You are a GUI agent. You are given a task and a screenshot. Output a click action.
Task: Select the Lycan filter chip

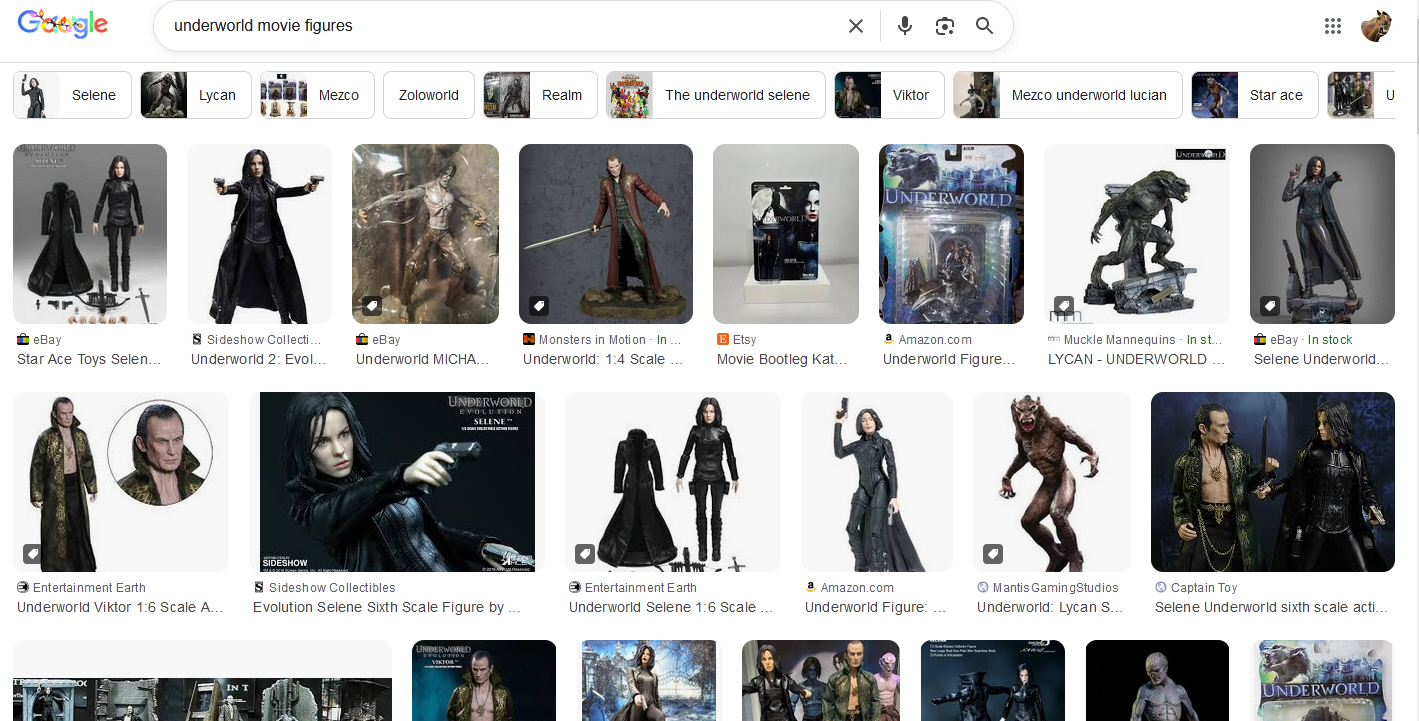click(196, 95)
